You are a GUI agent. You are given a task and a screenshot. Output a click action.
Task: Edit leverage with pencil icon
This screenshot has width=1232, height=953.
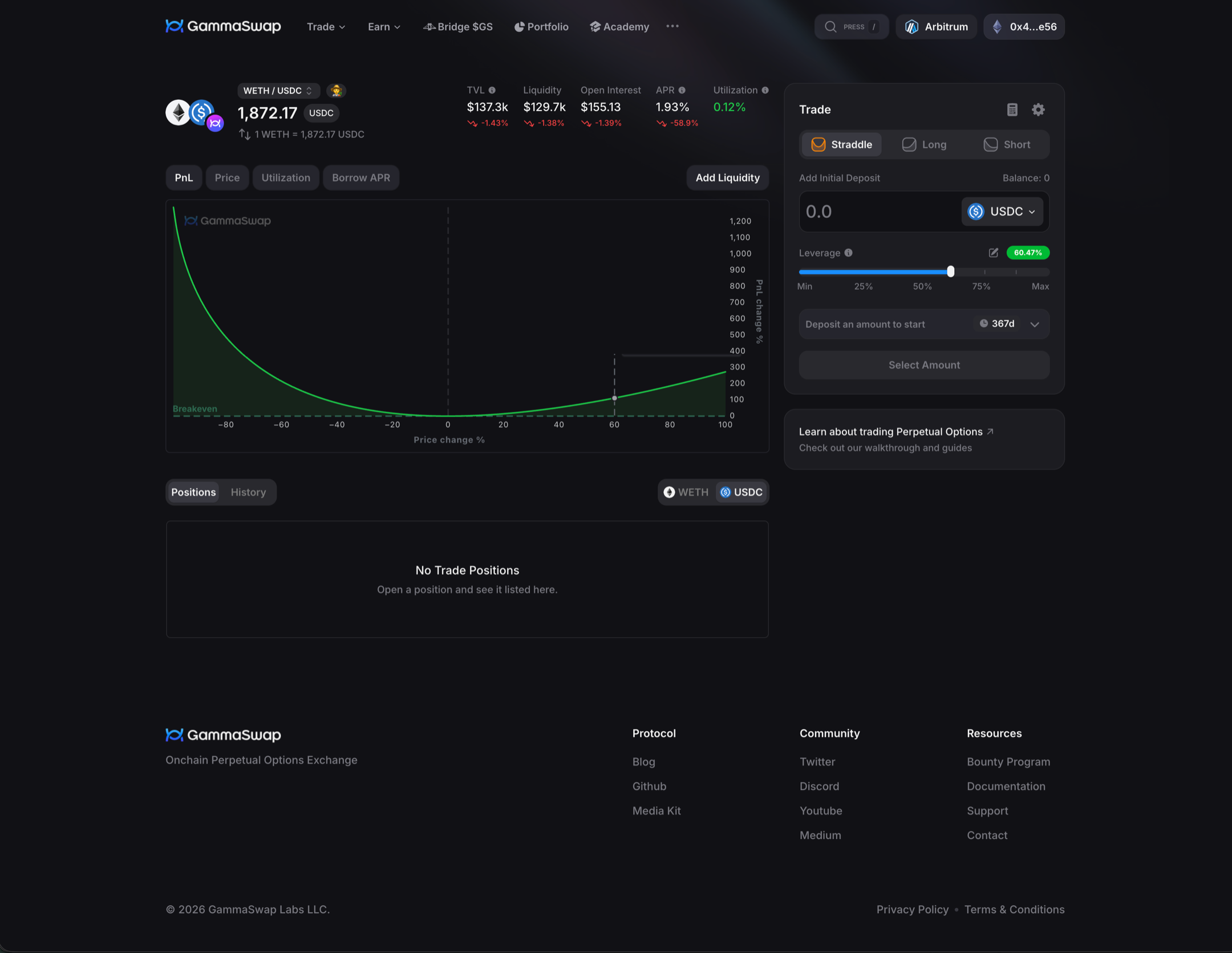pos(993,253)
